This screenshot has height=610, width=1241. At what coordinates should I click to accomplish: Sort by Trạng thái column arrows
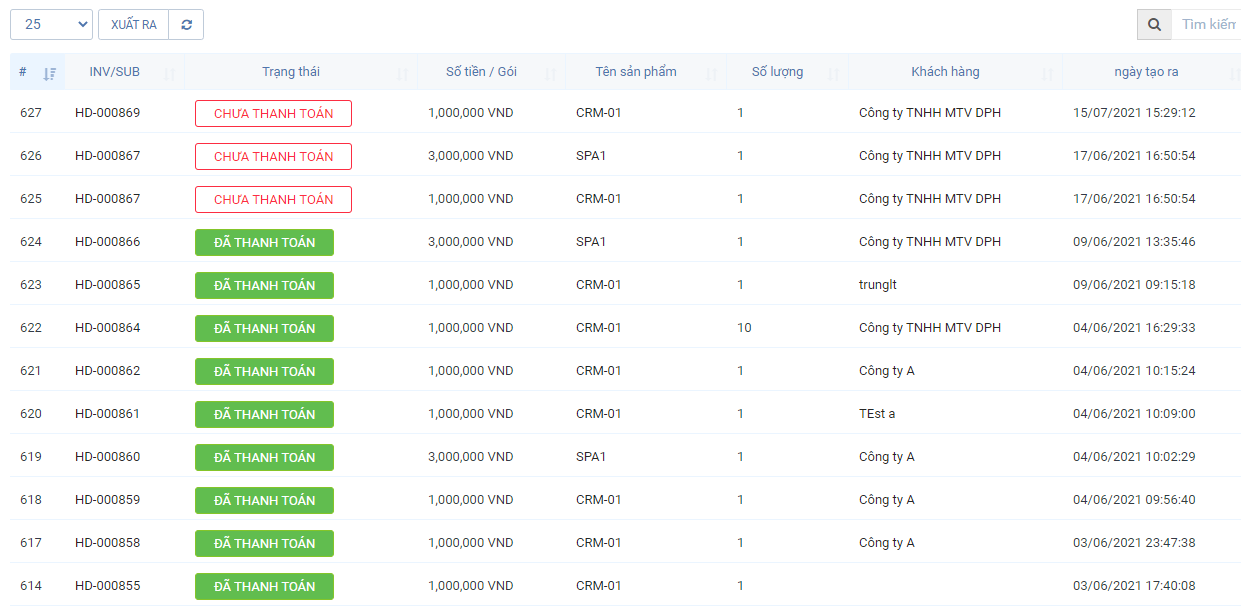pos(402,73)
